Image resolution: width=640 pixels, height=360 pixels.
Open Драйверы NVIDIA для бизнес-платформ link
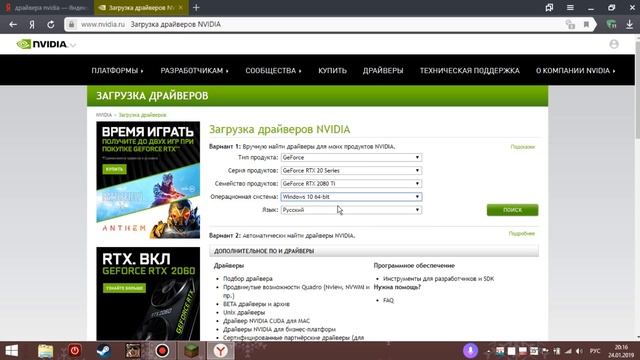tap(279, 329)
